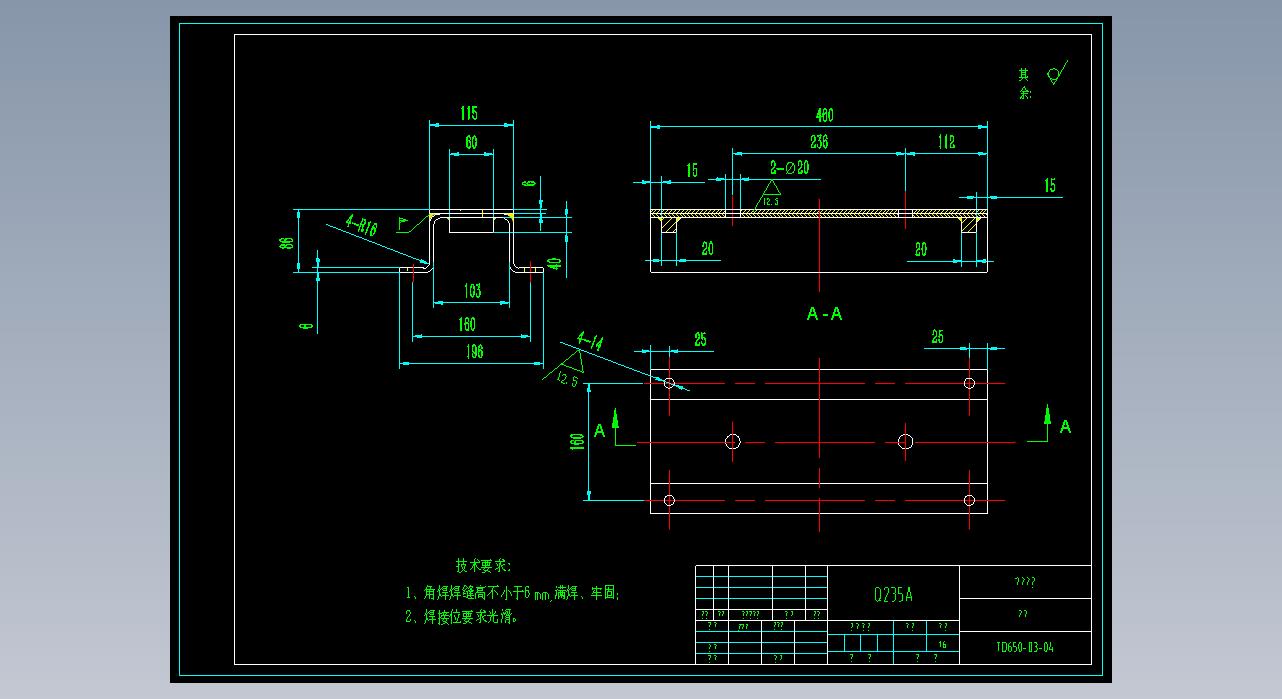Click the A-A section view label
Image resolution: width=1282 pixels, height=699 pixels.
(824, 314)
